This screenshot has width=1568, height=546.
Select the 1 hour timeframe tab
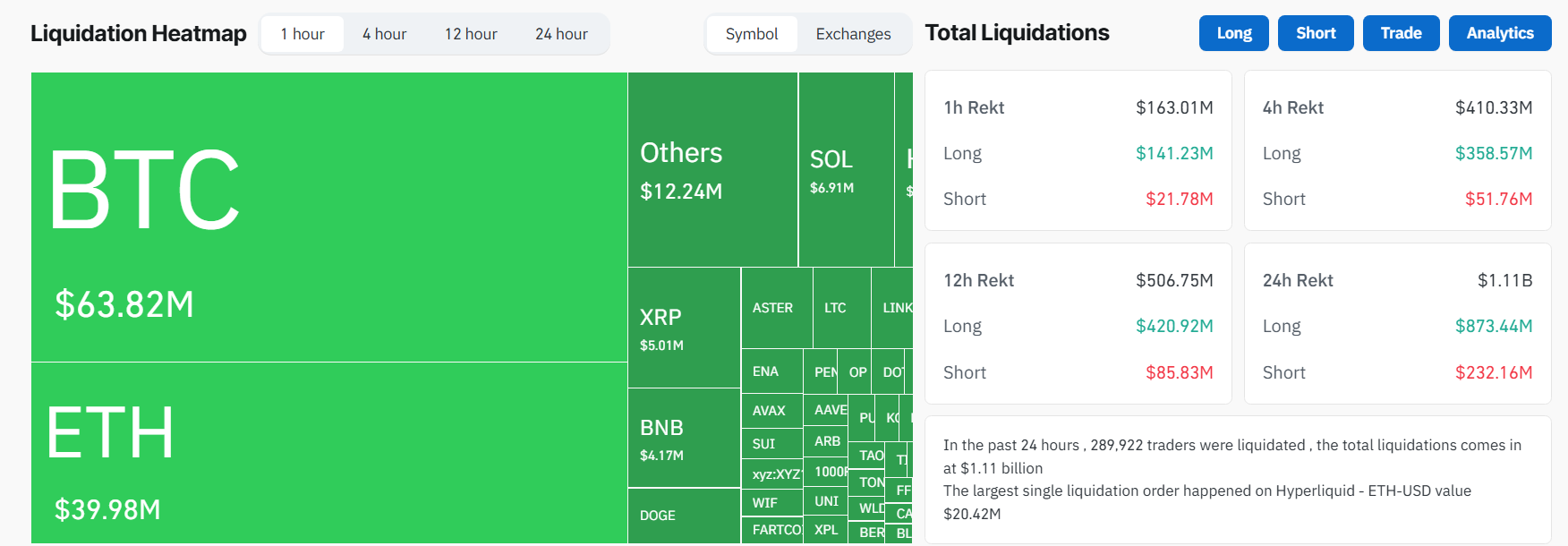pyautogui.click(x=303, y=34)
